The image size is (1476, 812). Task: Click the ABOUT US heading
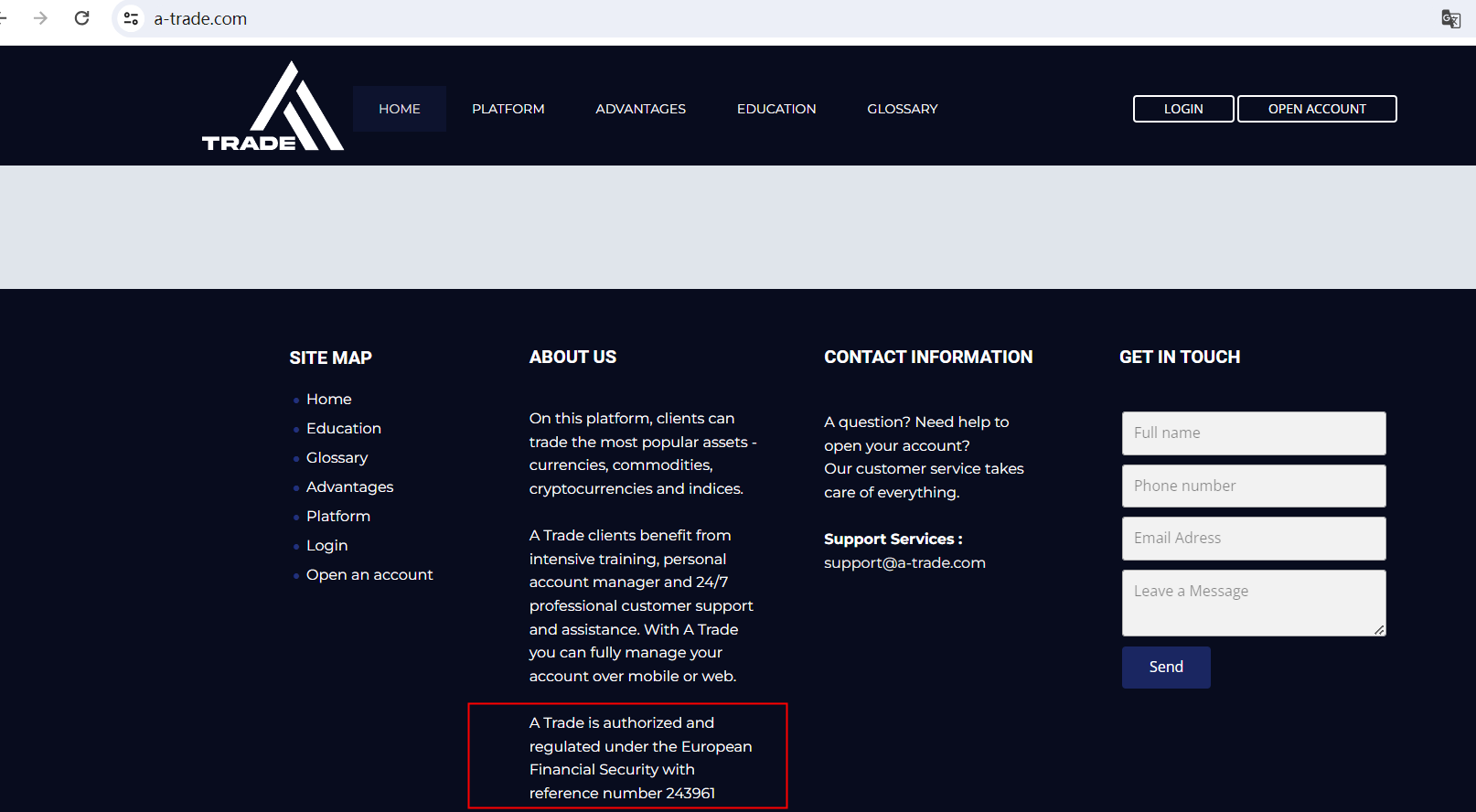[x=572, y=357]
